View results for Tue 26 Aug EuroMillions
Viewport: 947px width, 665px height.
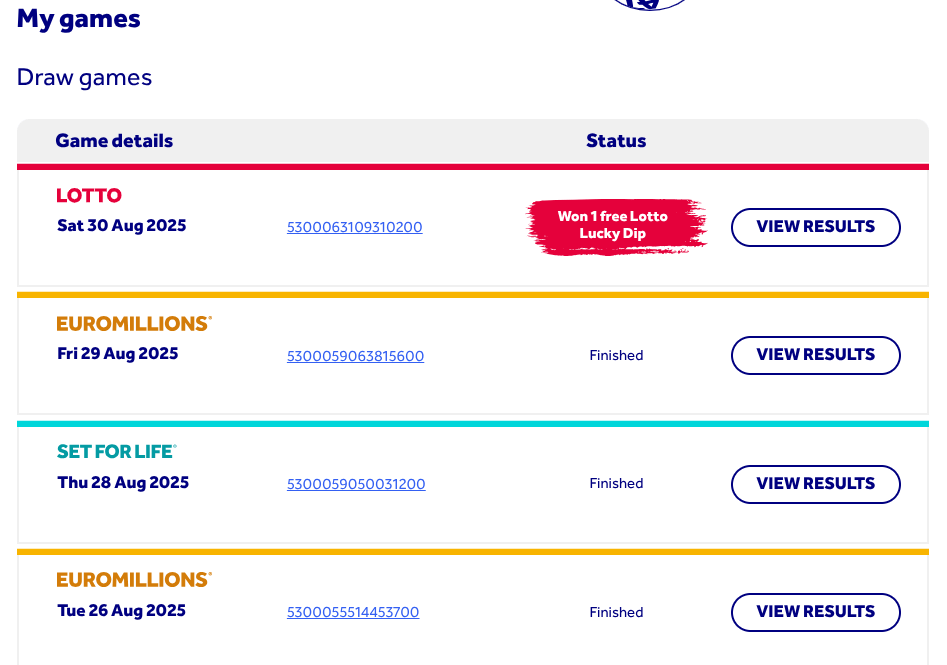815,612
